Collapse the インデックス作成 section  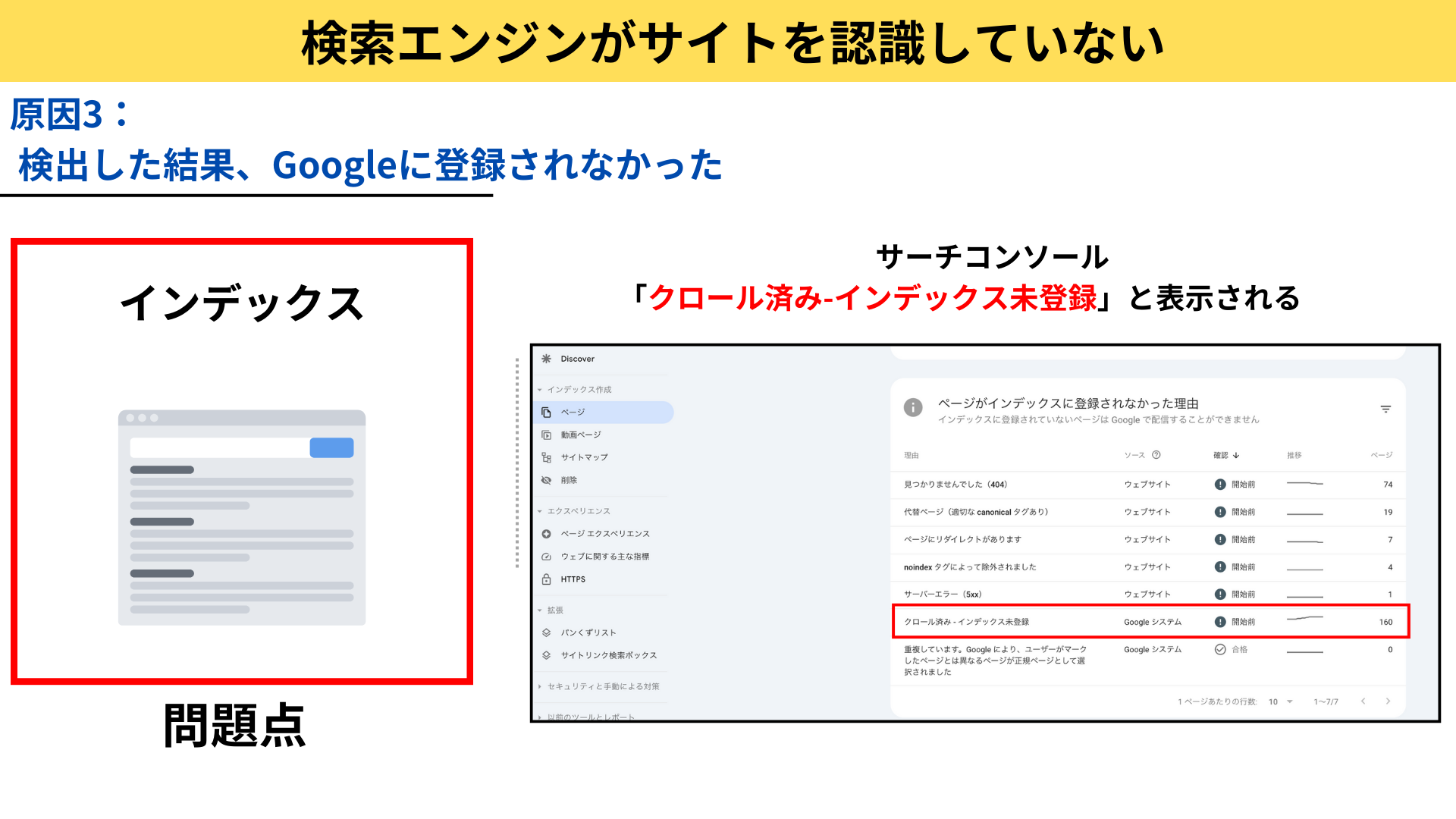[540, 390]
